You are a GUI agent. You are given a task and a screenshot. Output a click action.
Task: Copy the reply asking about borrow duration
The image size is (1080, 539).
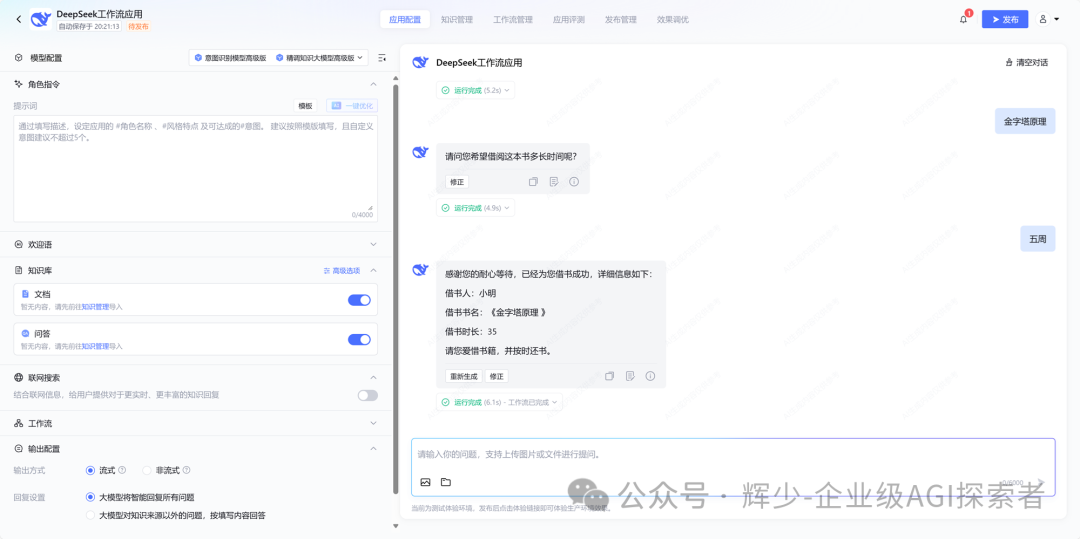pos(532,182)
